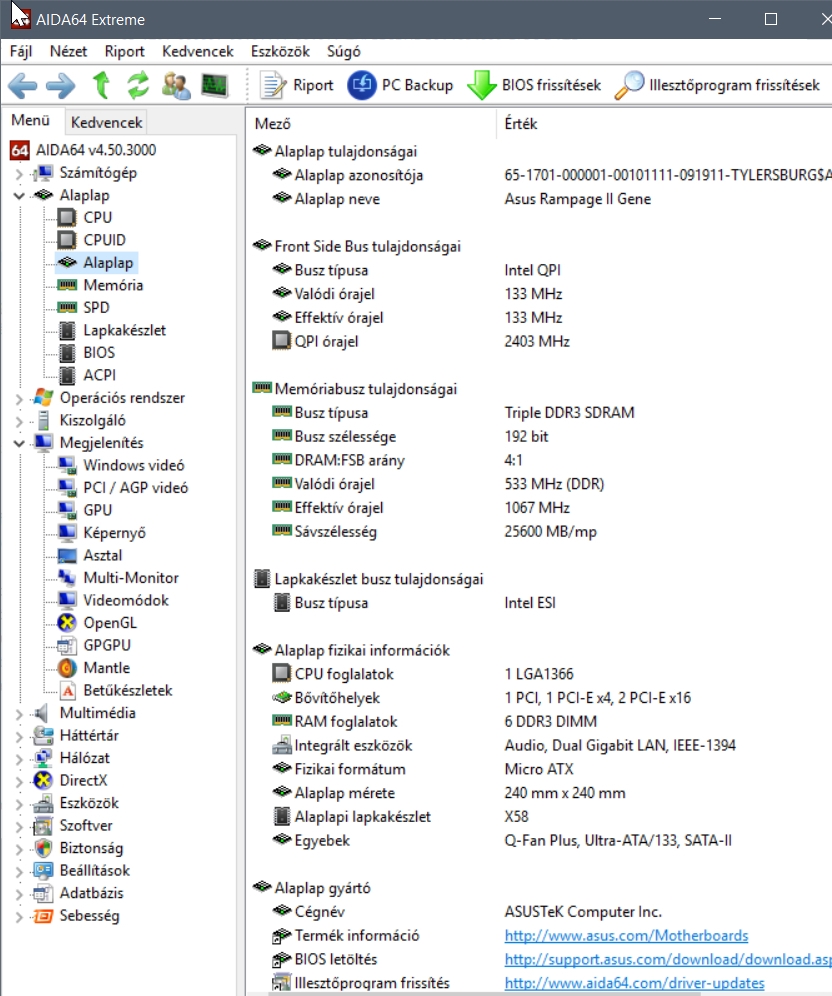Select the SPD tree item

(x=96, y=307)
